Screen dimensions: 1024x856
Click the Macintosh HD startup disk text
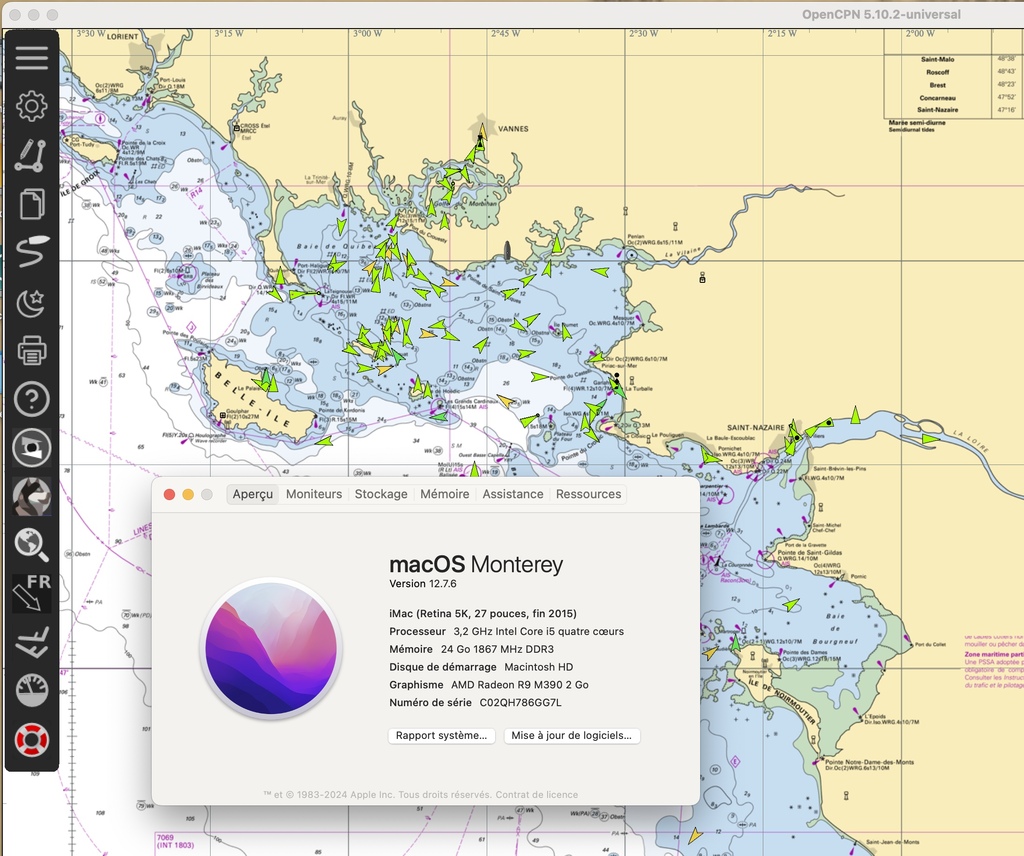coord(539,667)
